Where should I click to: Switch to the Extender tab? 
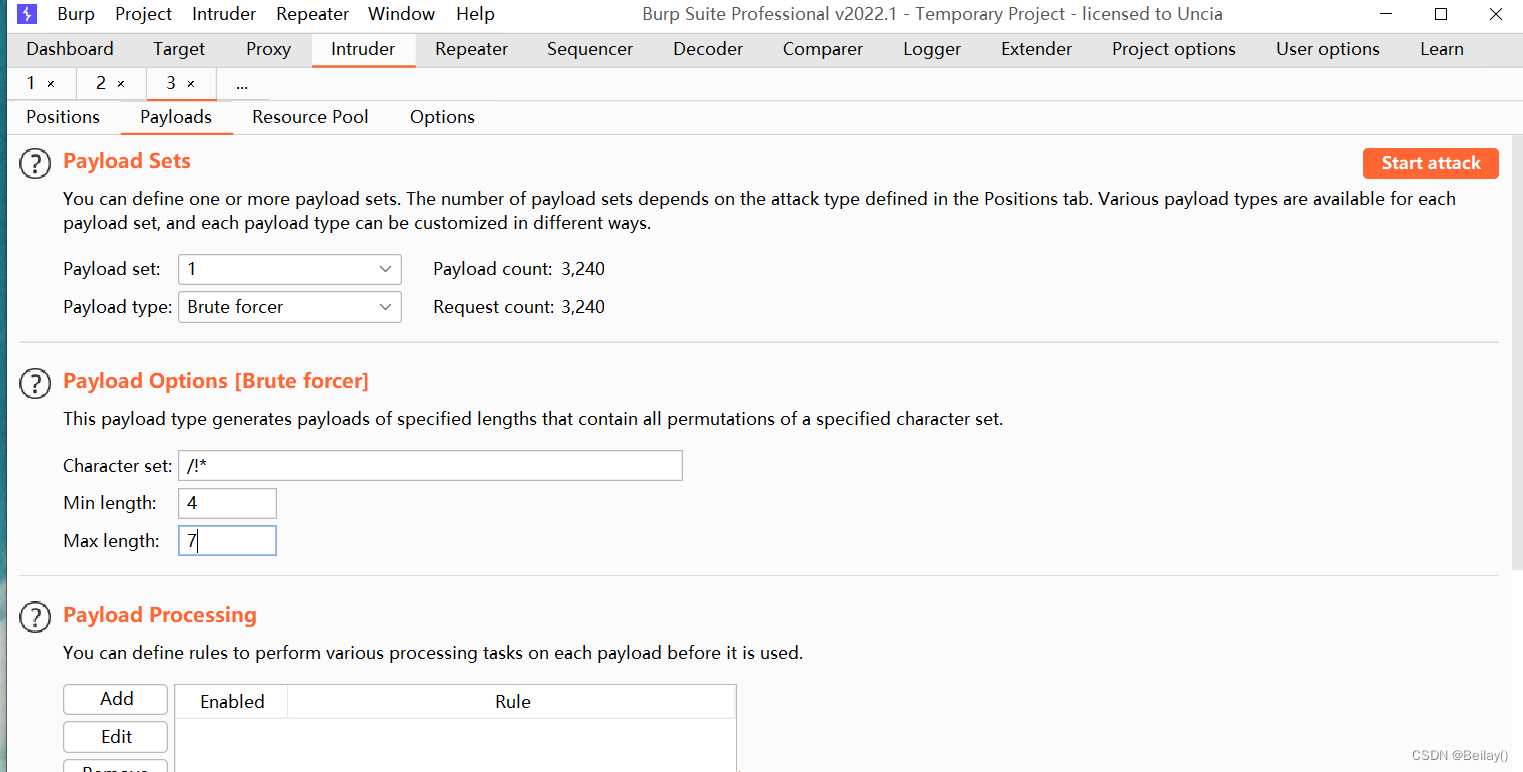click(x=1036, y=49)
